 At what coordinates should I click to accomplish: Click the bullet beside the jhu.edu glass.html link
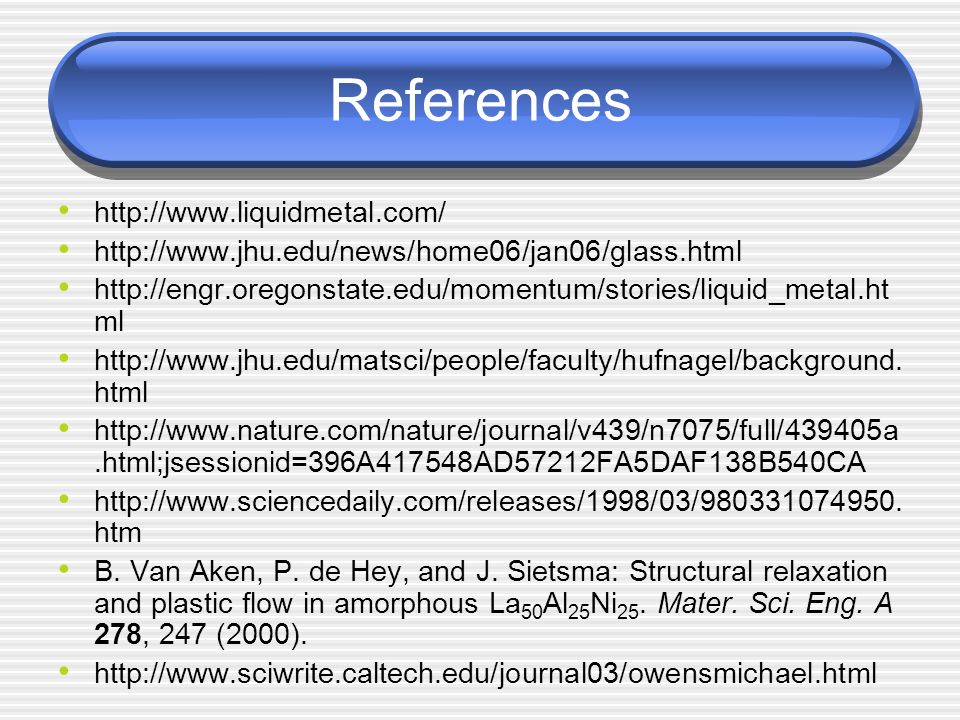point(64,249)
